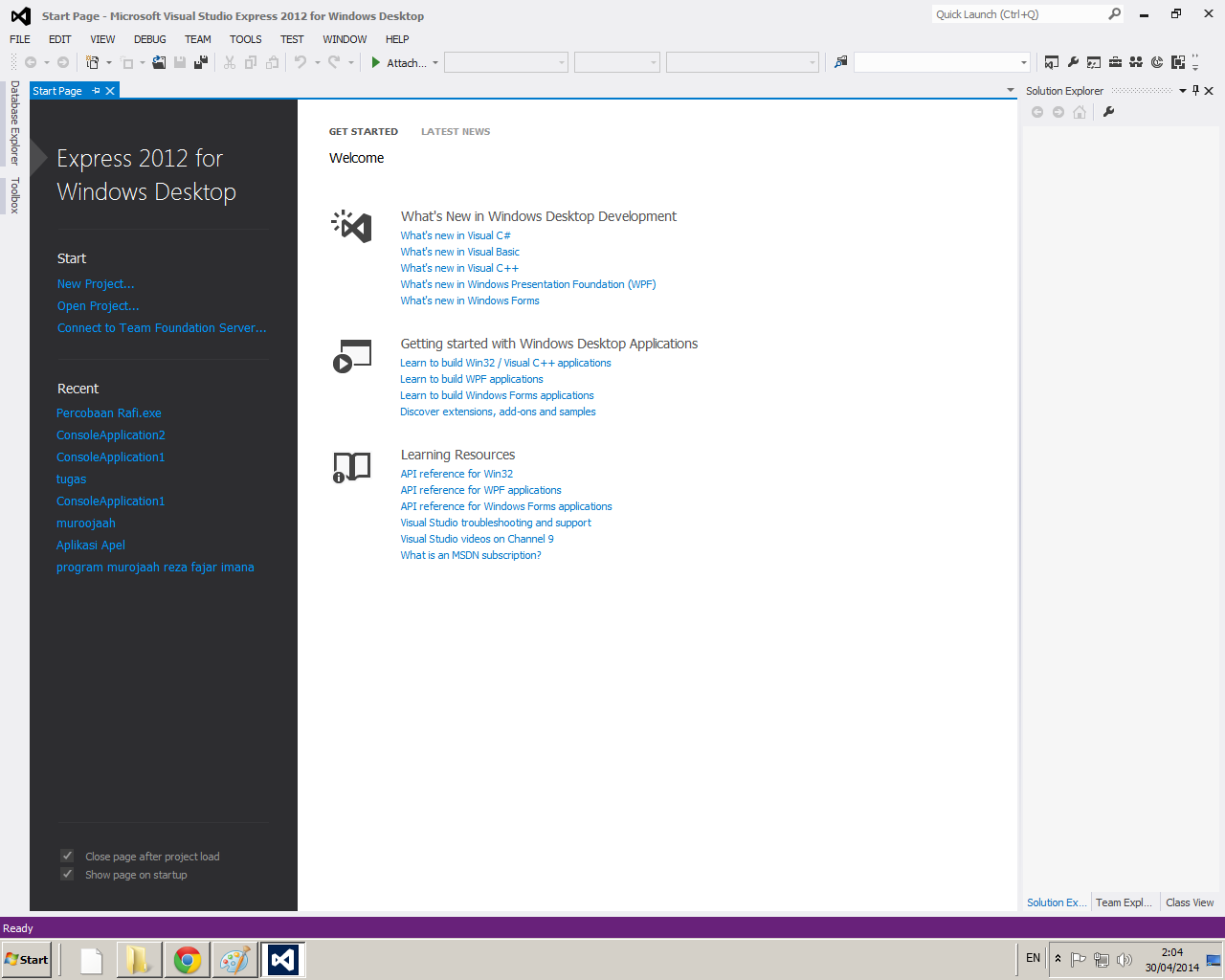Click Connect to Team Foundation Server link
Viewport: 1225px width, 980px height.
(162, 328)
